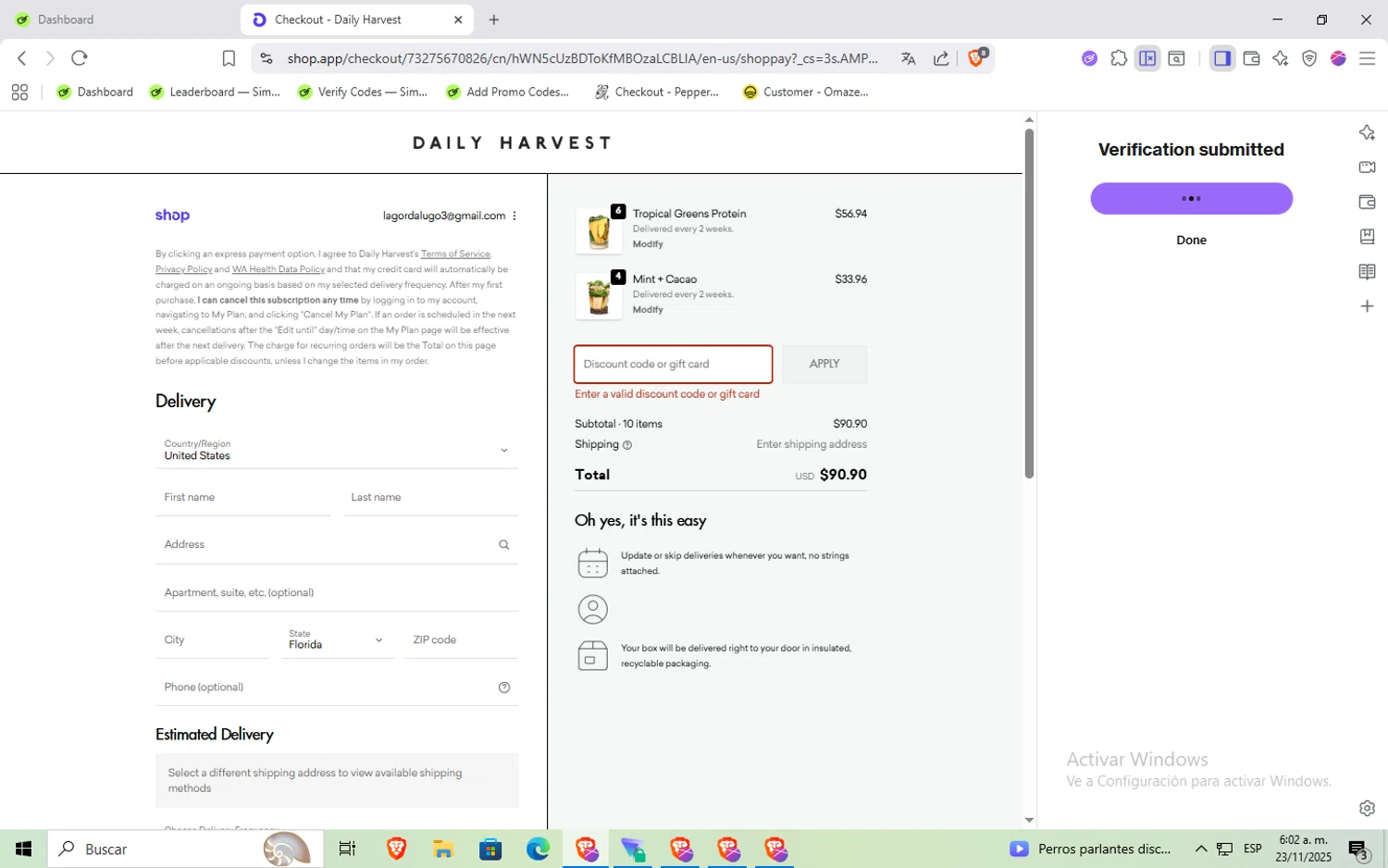
Task: Open the Dashboard bookmark in the bar
Action: (x=94, y=92)
